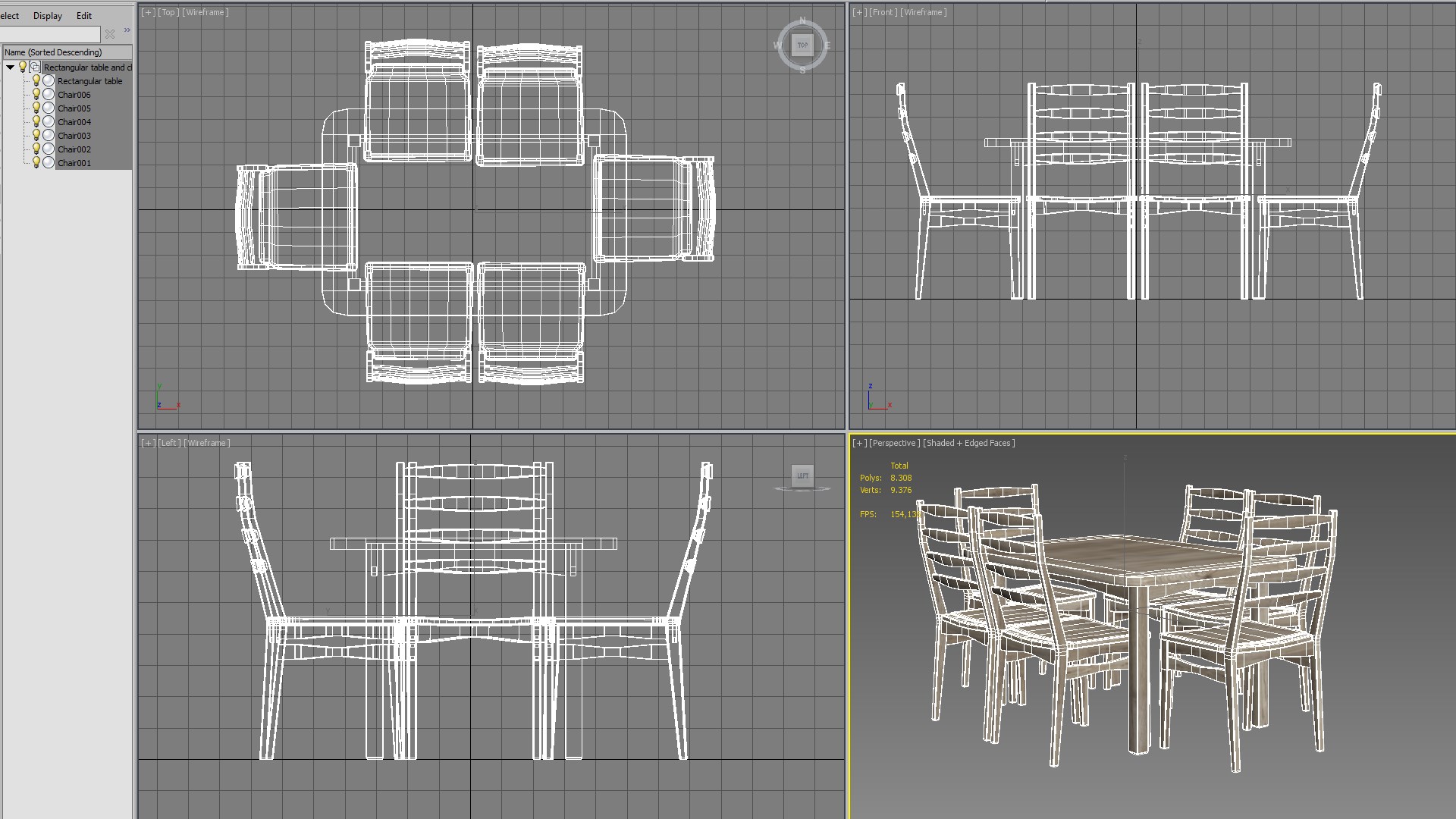1456x819 pixels.
Task: Click the Left ViewCube in Left viewport
Action: pyautogui.click(x=802, y=475)
